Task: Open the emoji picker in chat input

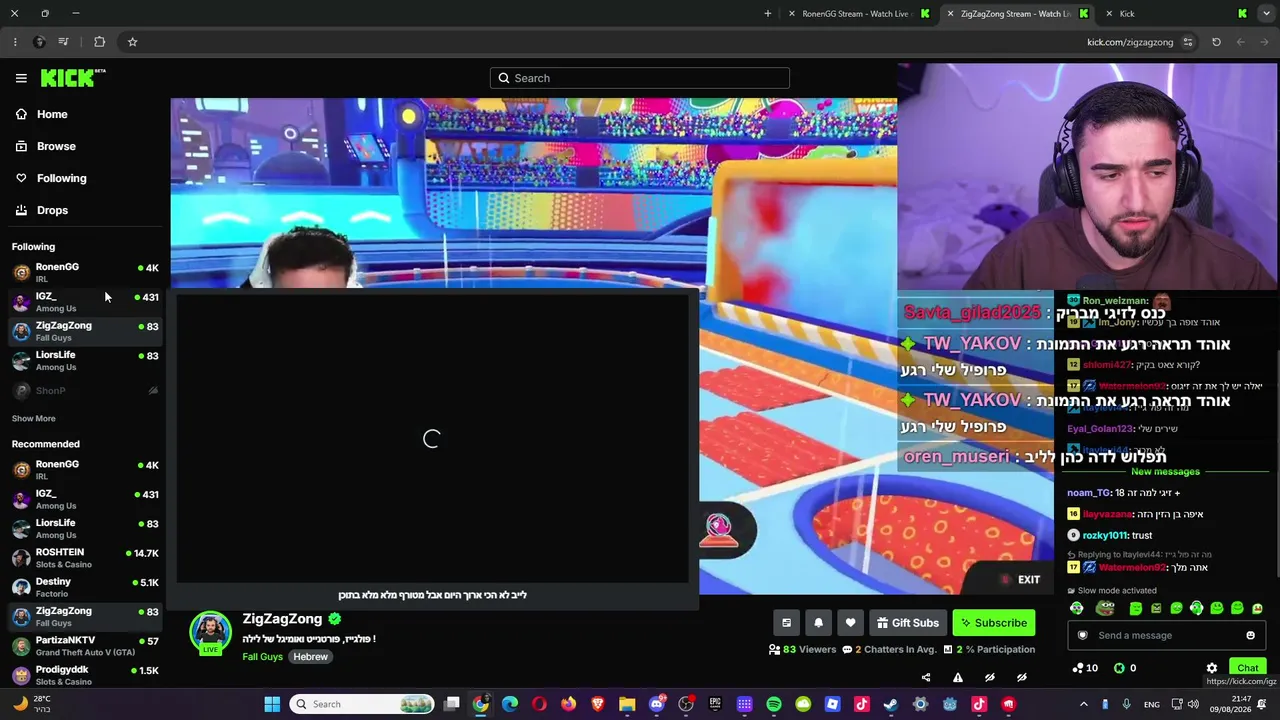Action: click(1250, 635)
